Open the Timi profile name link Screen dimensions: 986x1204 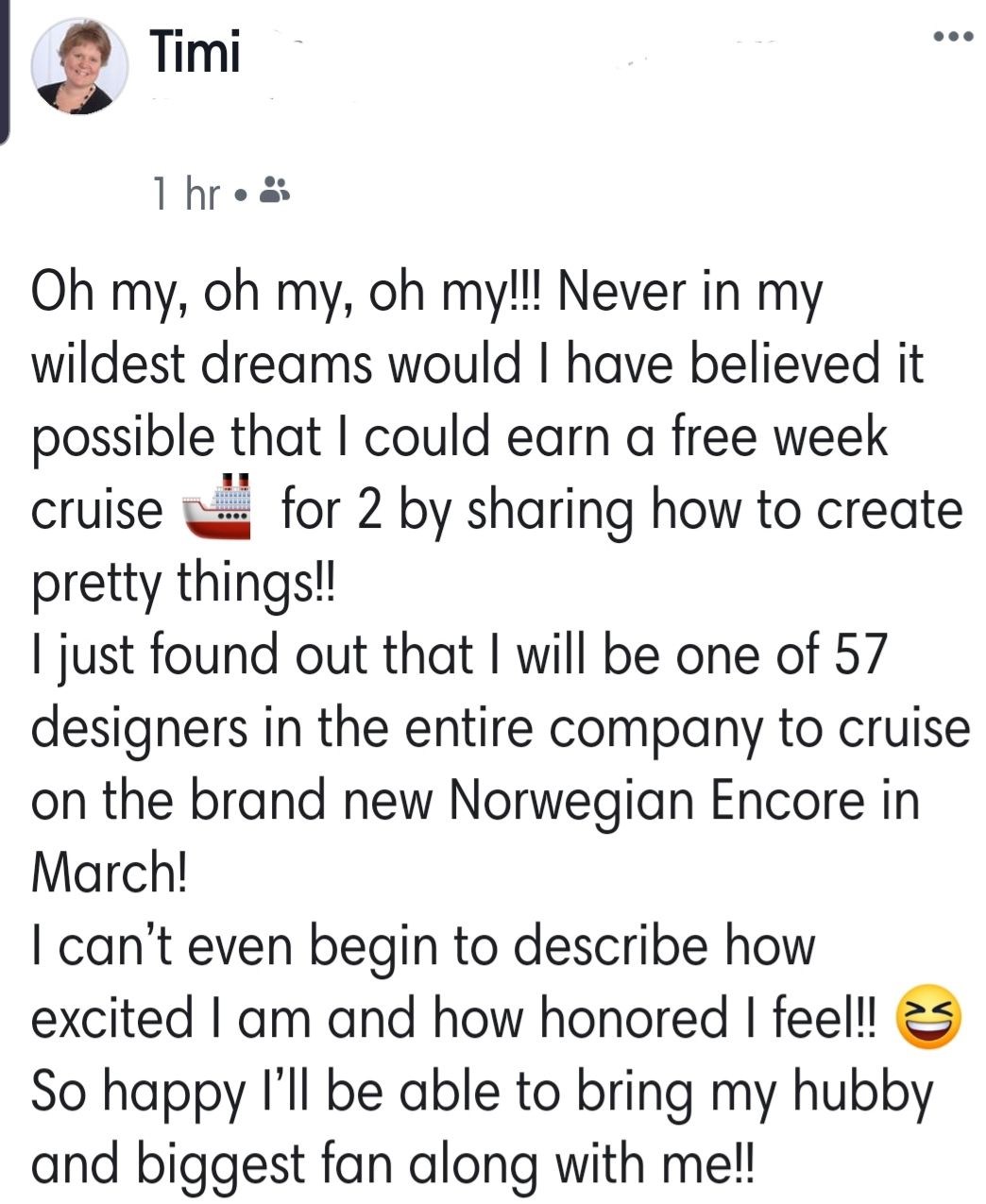[195, 50]
